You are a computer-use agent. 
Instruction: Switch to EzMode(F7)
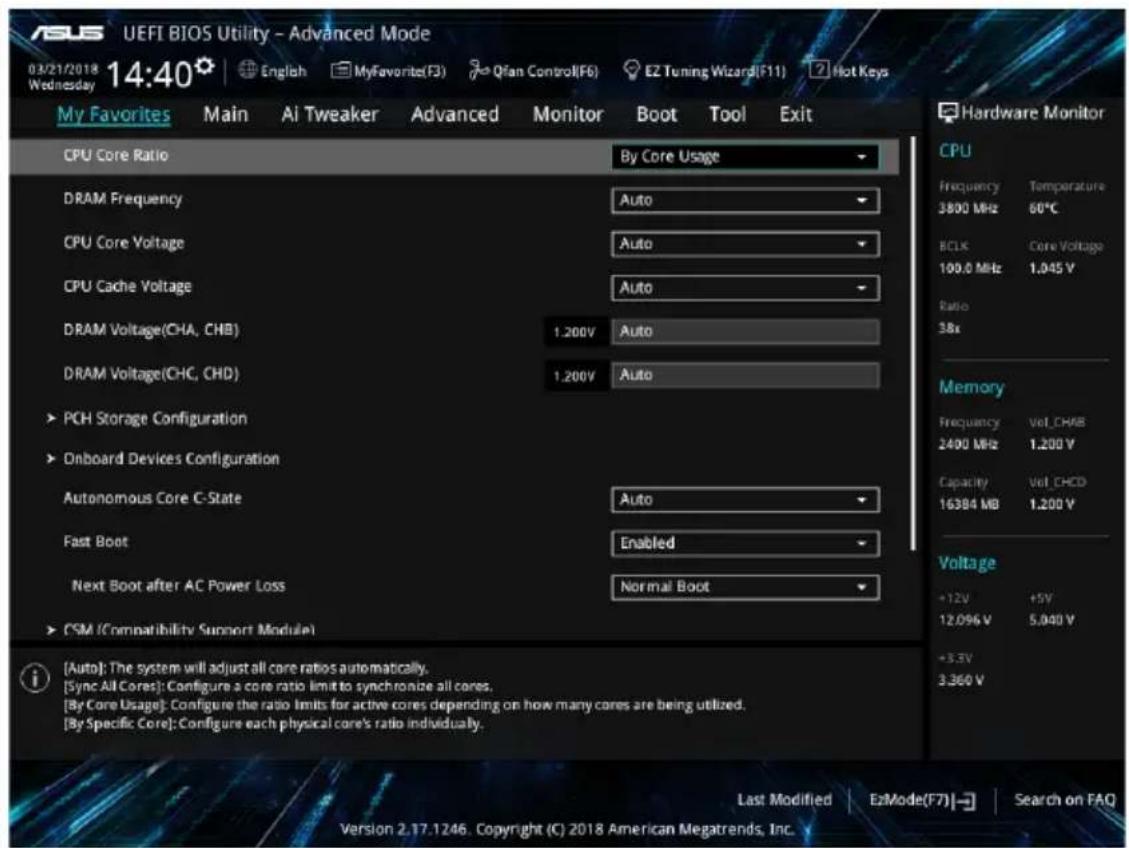tap(922, 800)
